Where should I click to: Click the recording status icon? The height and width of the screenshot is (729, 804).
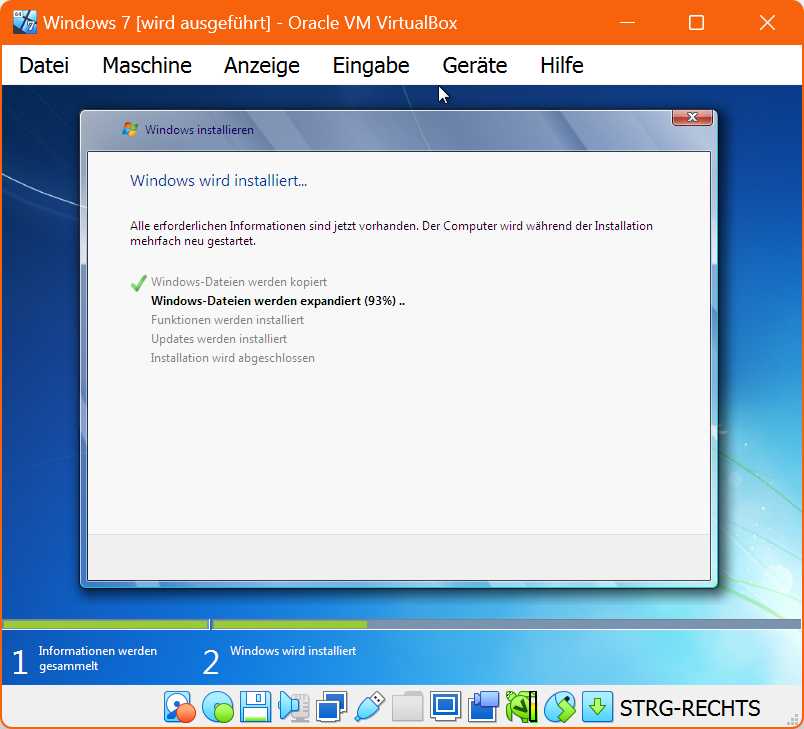(x=484, y=707)
